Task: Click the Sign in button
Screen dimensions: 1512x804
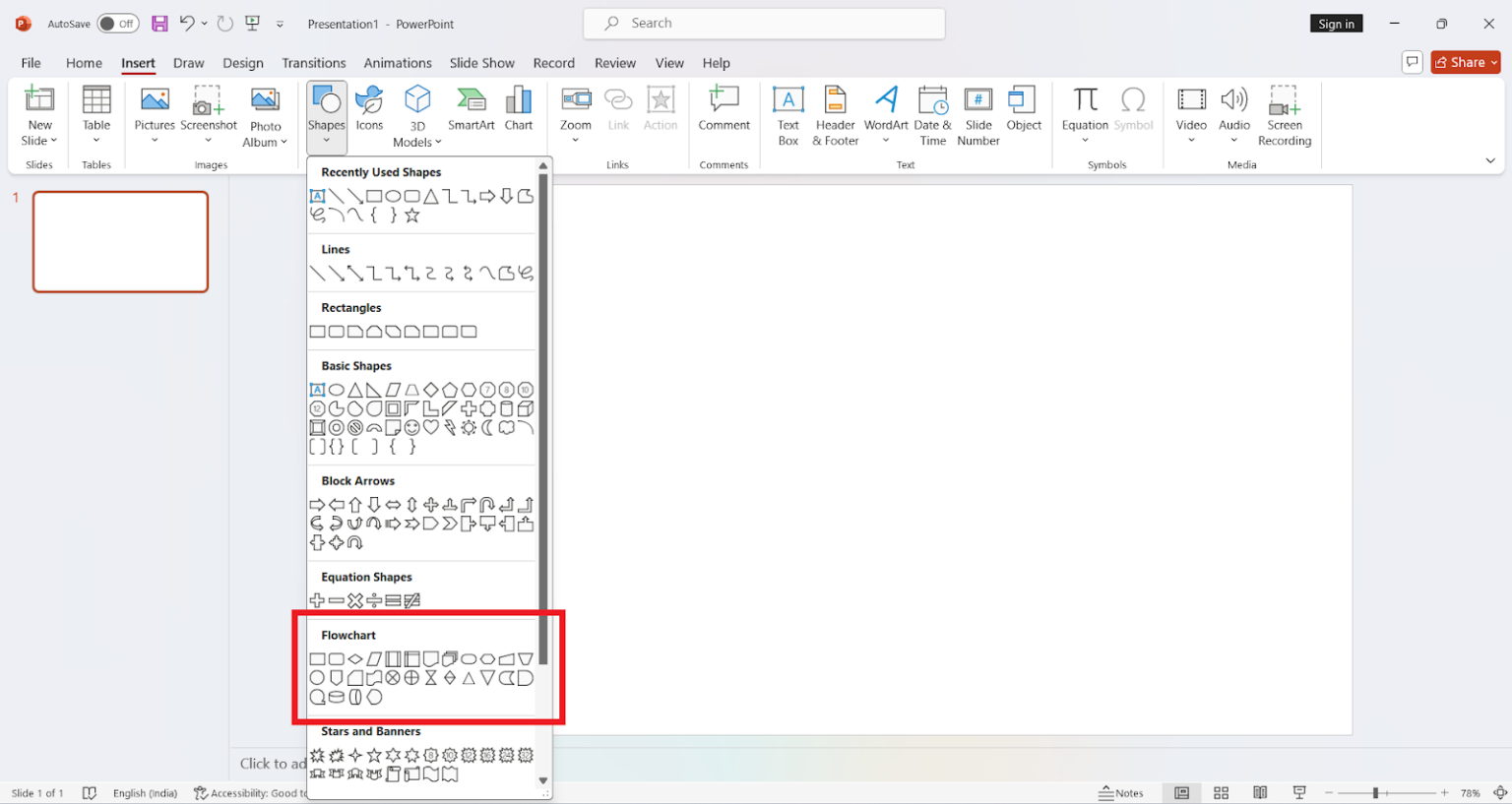Action: tap(1336, 23)
